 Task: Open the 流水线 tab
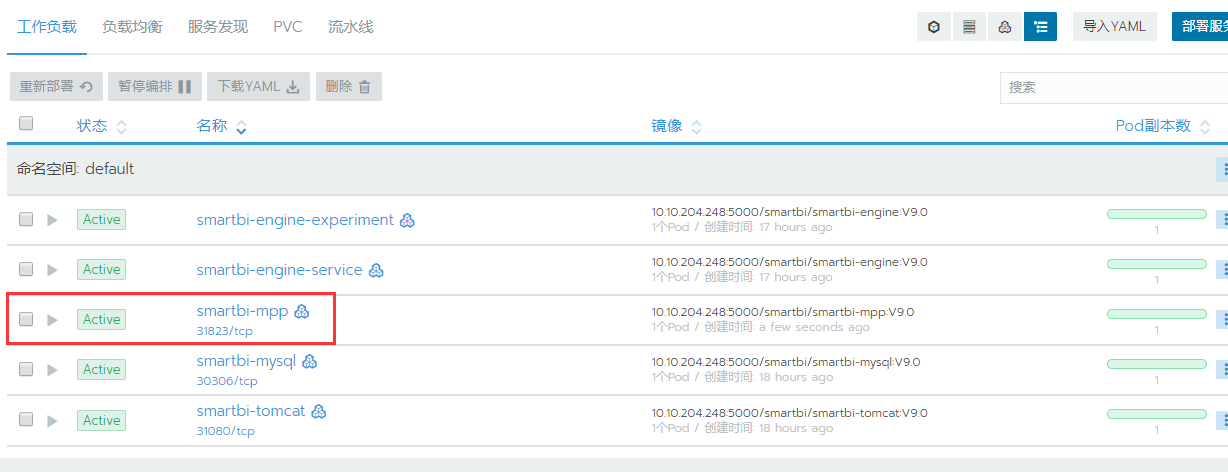click(x=350, y=27)
